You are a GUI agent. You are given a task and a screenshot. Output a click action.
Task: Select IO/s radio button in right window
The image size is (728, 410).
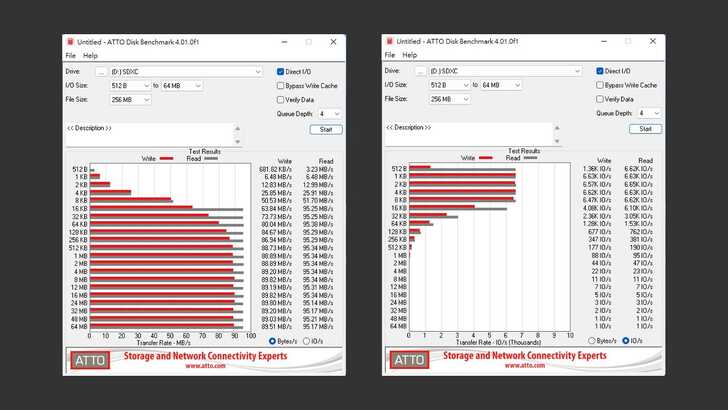626,341
